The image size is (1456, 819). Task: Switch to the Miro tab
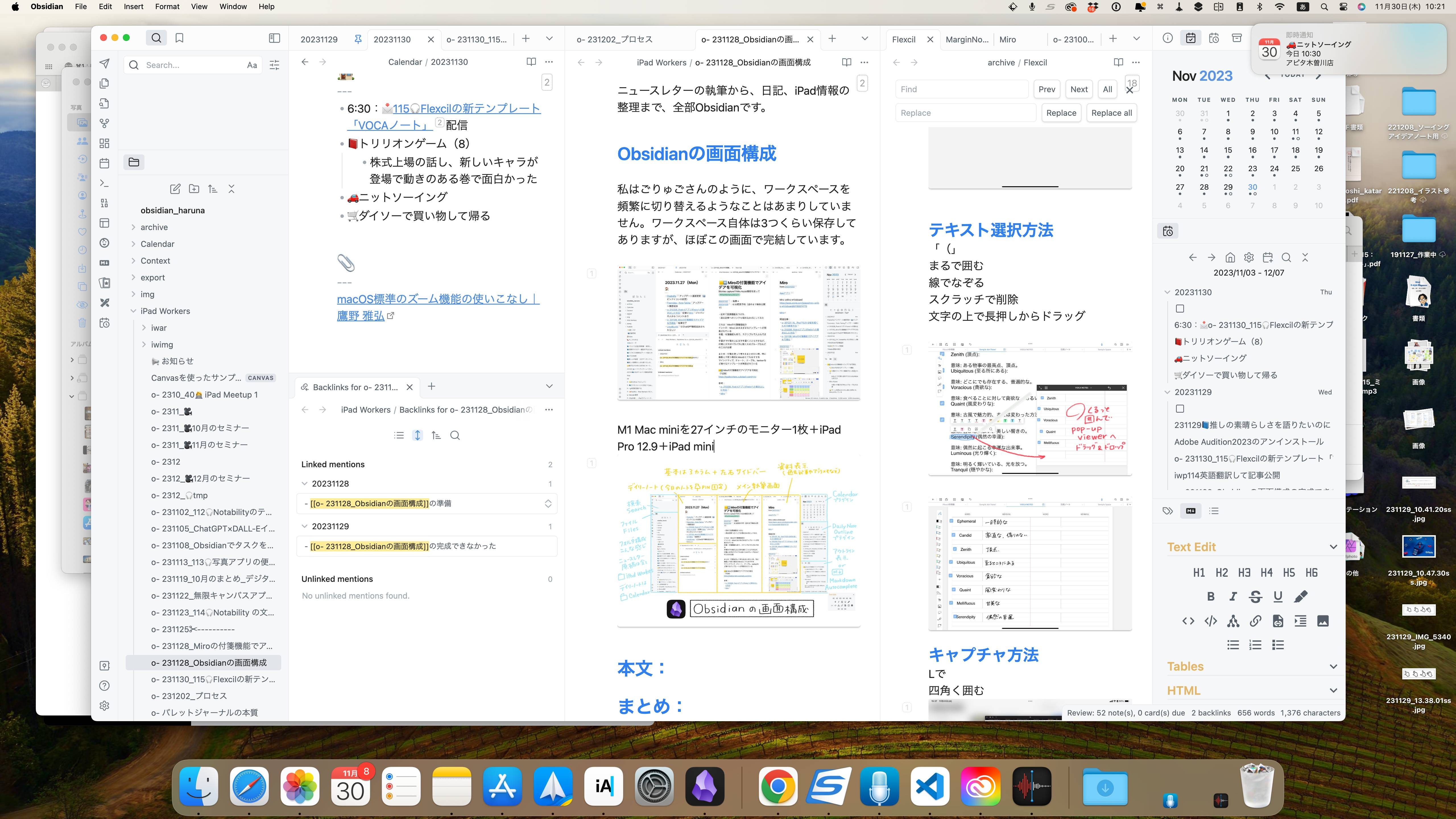pos(1007,39)
